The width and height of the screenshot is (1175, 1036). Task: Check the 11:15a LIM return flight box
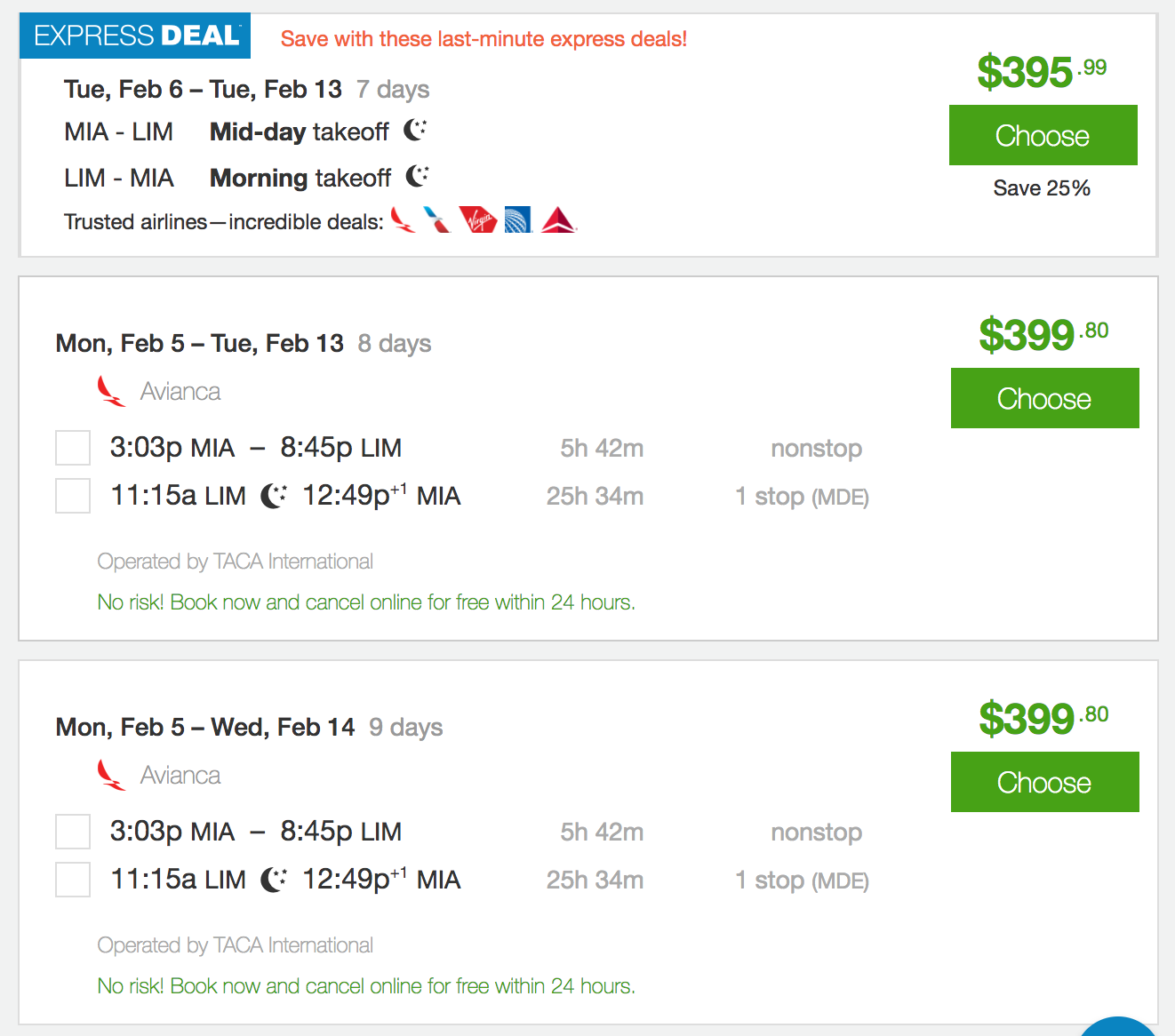72,496
